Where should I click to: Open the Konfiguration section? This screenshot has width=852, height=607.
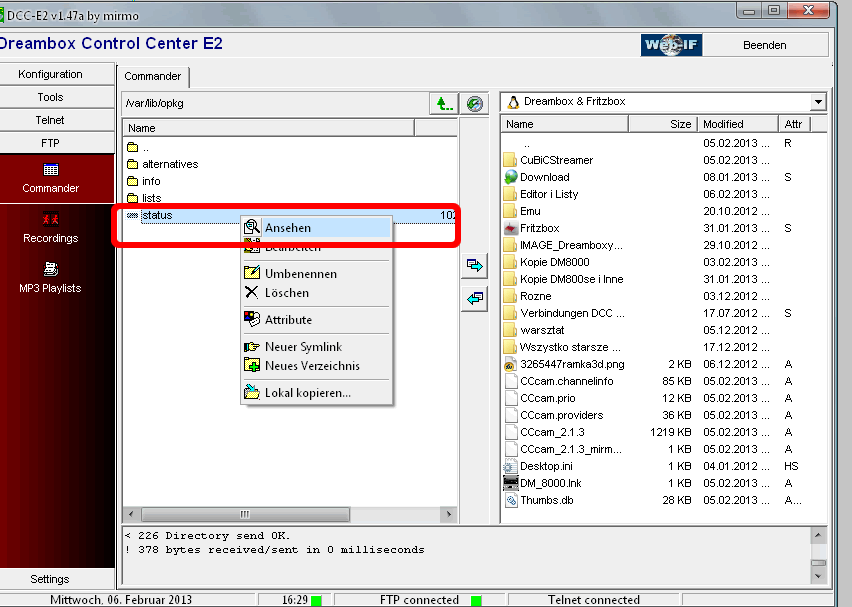[50, 74]
